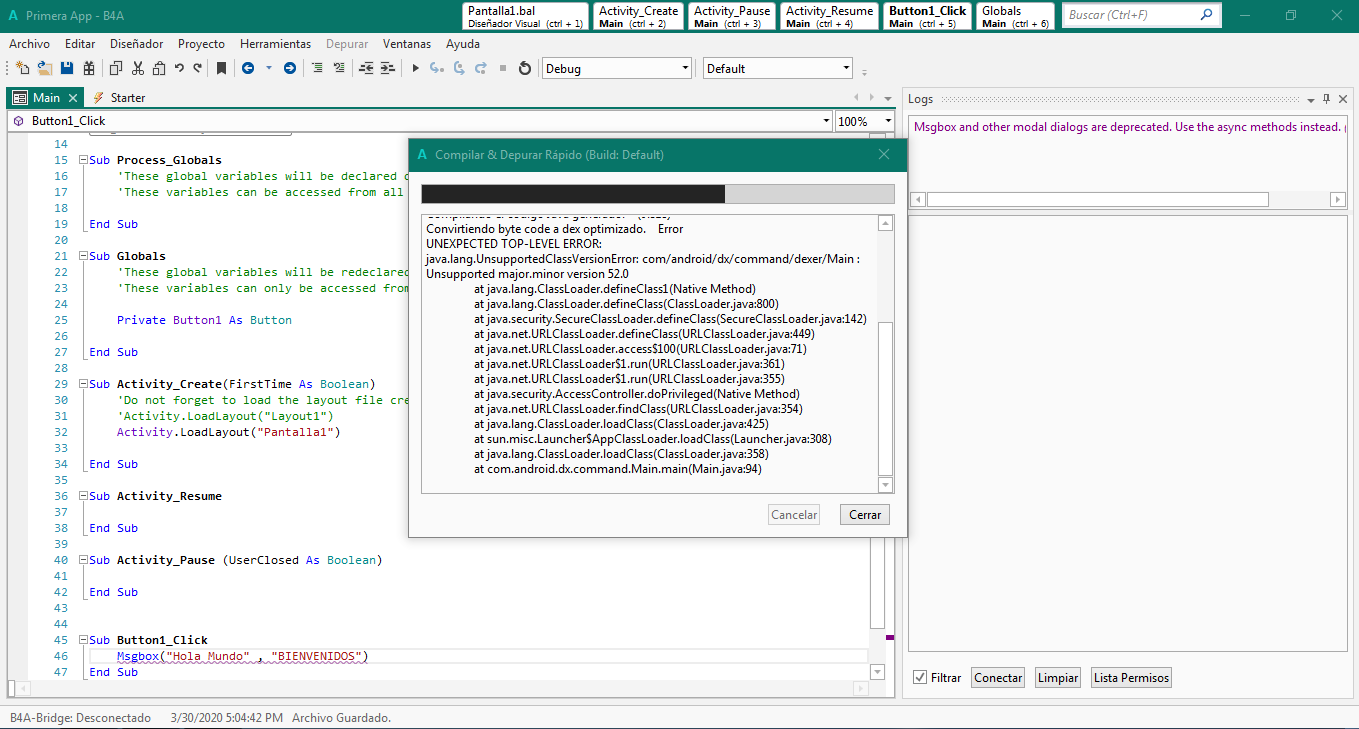1359x729 pixels.
Task: Expand the Button1_Click sub selector dropdown
Action: [826, 121]
